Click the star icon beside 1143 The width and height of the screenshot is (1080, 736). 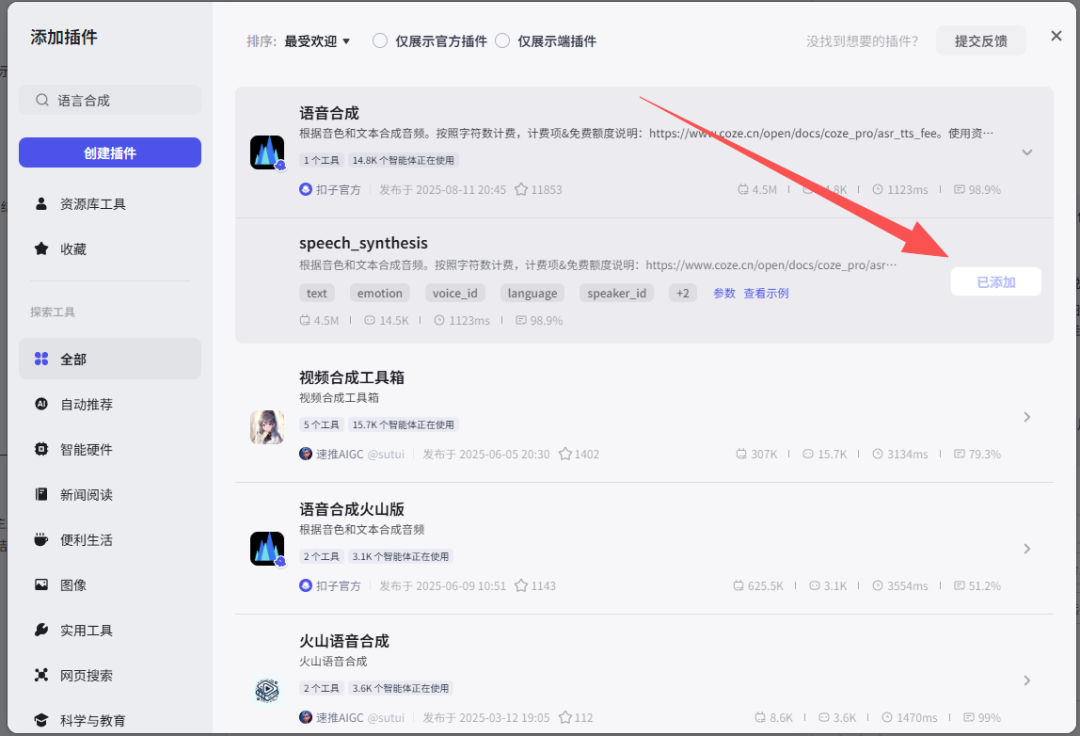(521, 585)
